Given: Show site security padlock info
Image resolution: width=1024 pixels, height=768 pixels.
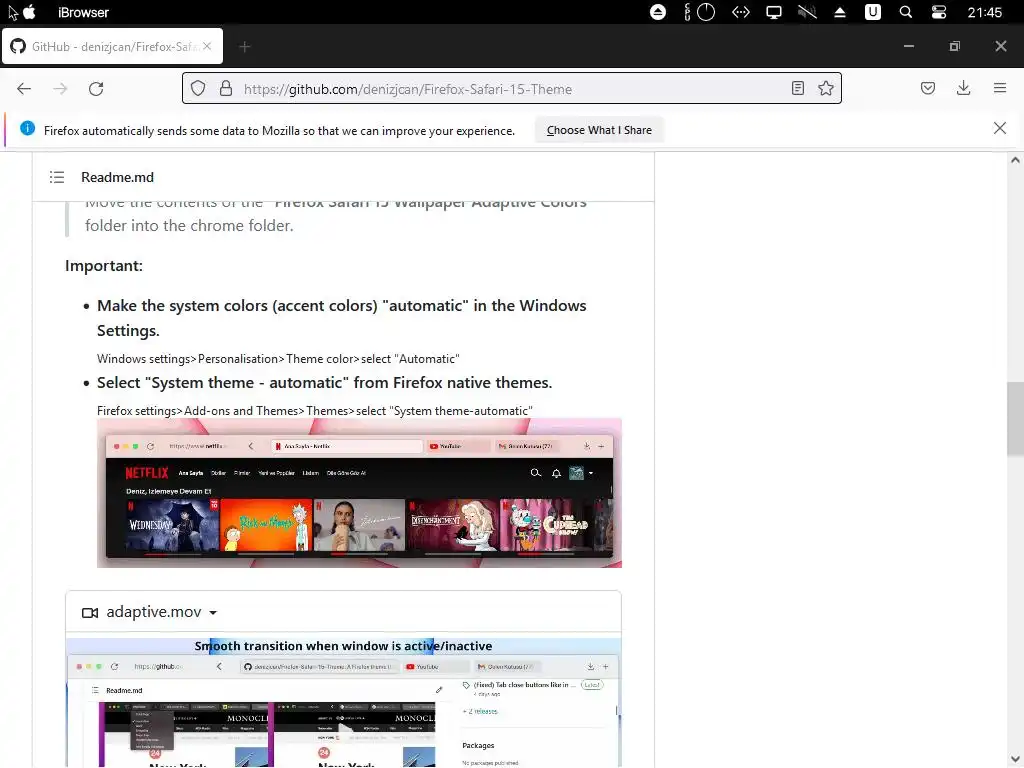Looking at the screenshot, I should [x=226, y=88].
